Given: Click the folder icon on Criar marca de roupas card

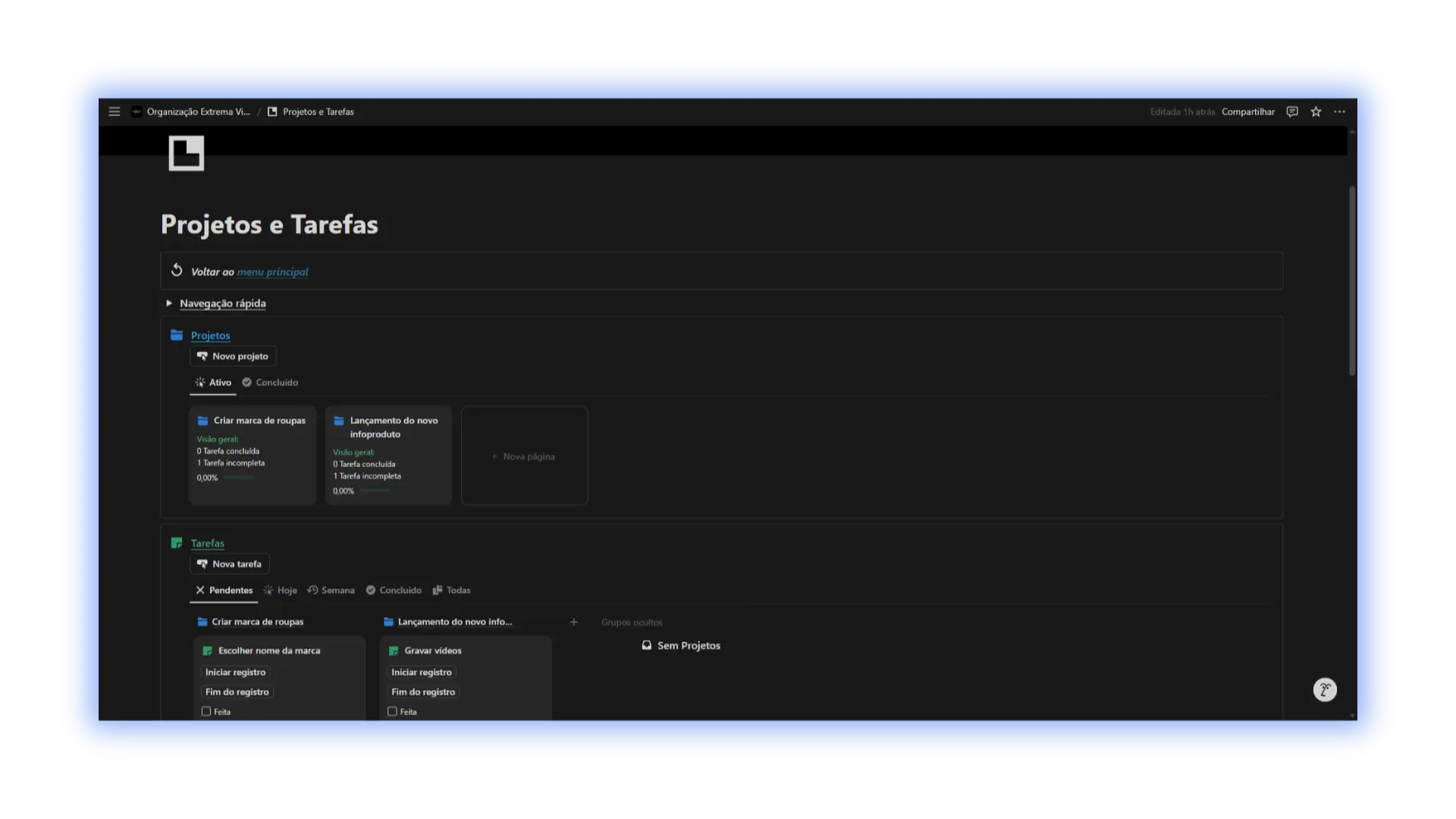Looking at the screenshot, I should click(x=202, y=421).
